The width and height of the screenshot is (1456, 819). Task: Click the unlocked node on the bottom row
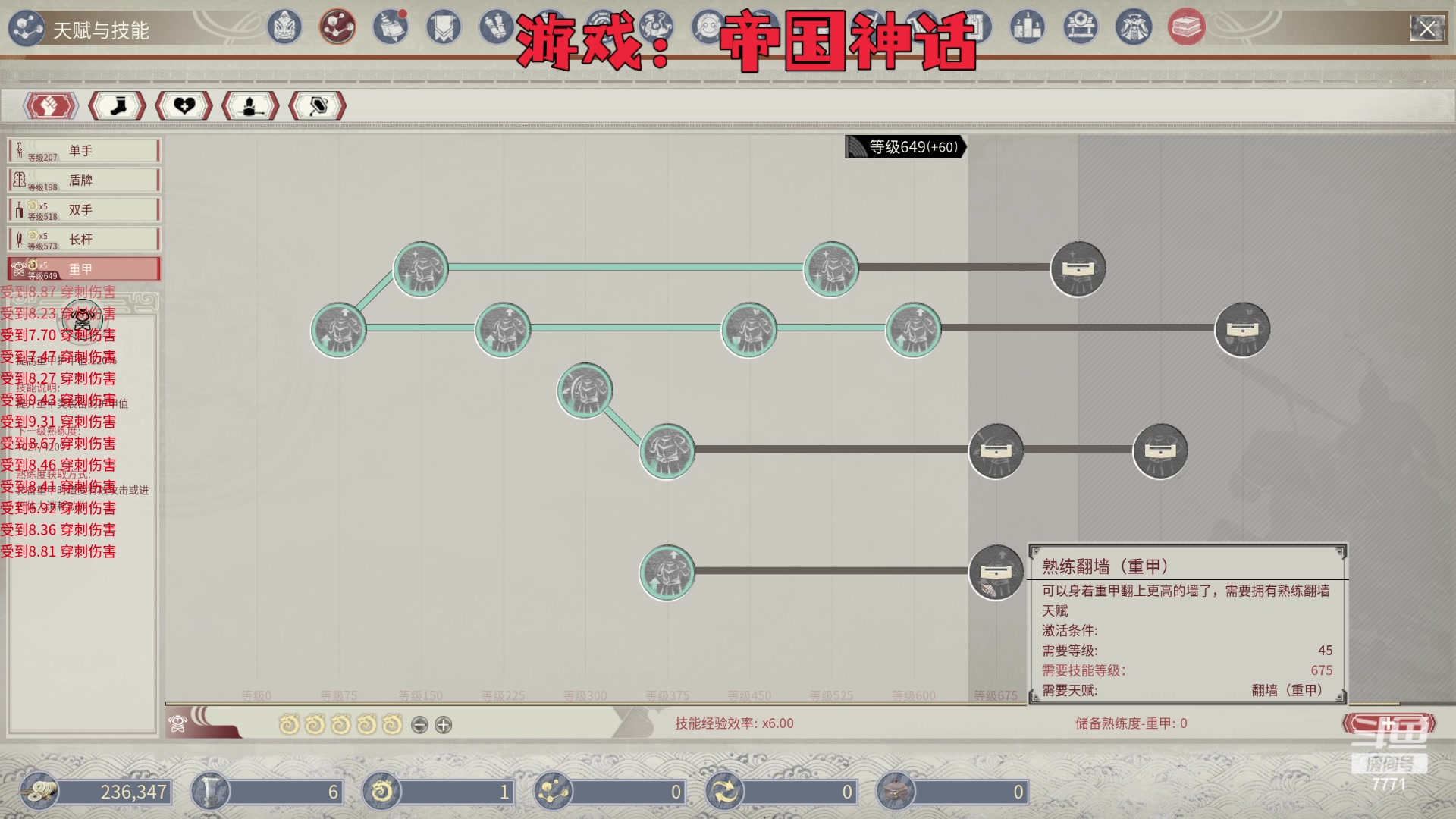pyautogui.click(x=667, y=573)
